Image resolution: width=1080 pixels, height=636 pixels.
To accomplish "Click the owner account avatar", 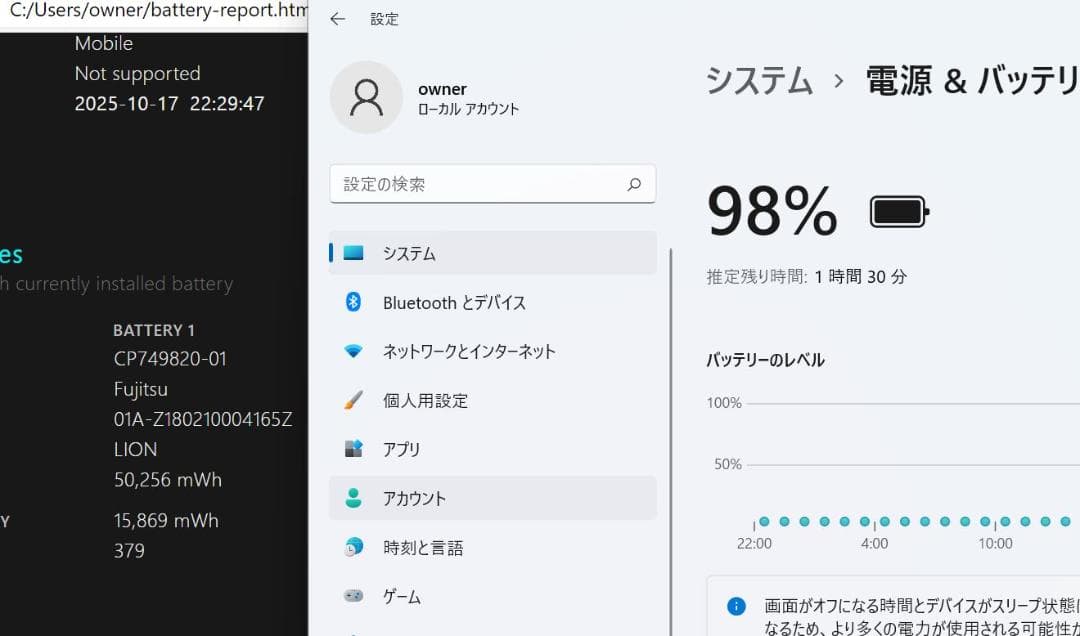I will [x=366, y=97].
